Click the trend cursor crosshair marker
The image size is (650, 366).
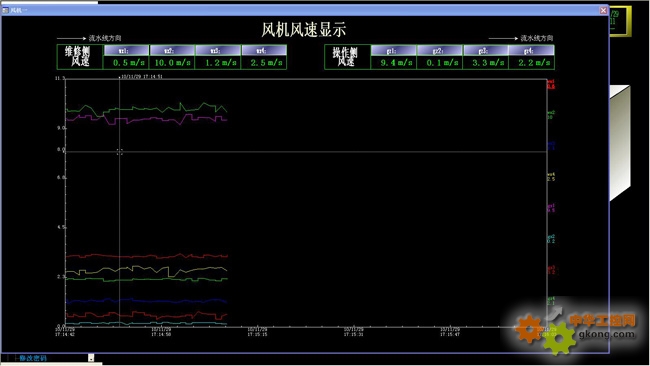coord(119,152)
